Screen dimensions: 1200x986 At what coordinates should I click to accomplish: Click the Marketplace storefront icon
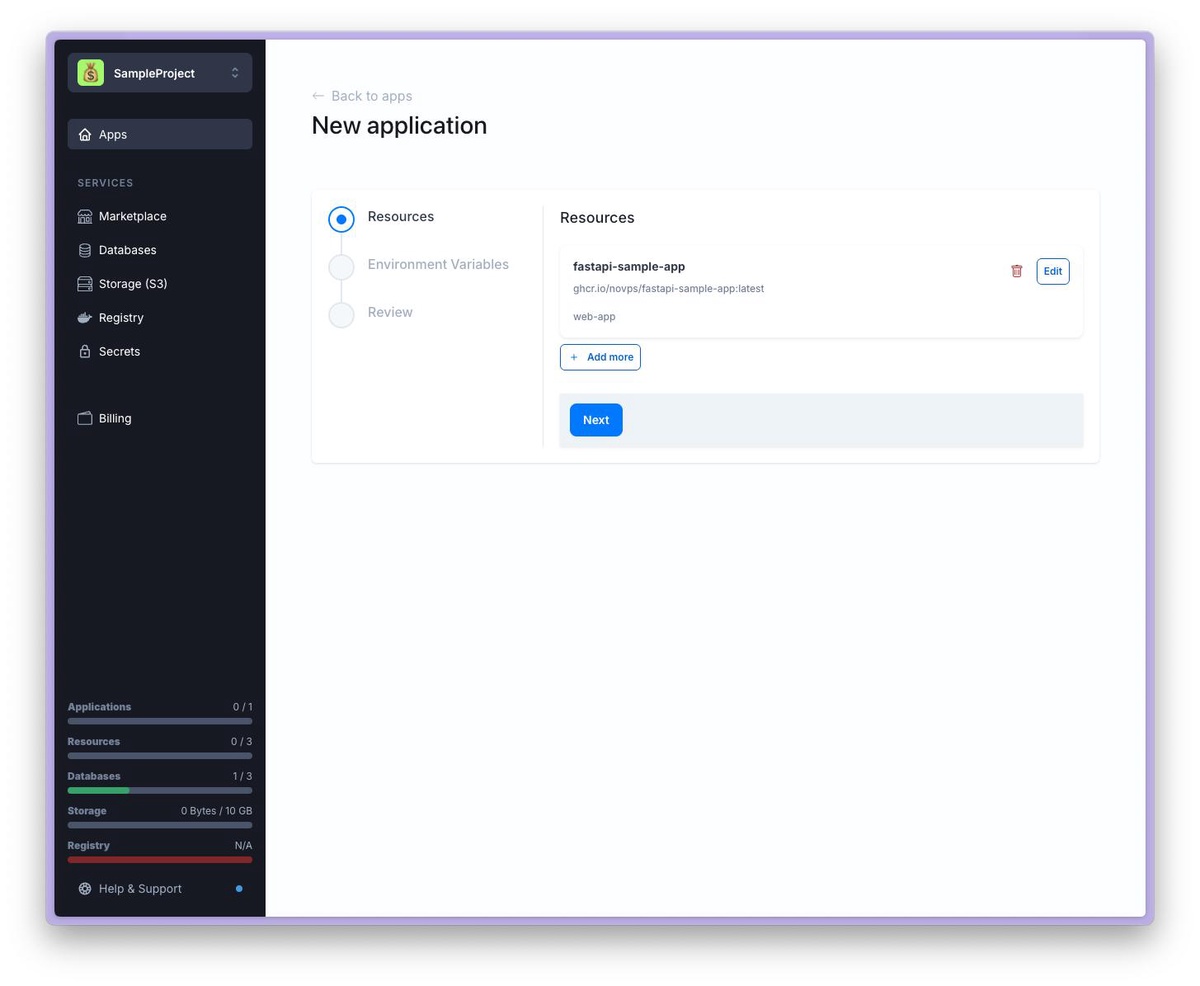tap(85, 216)
